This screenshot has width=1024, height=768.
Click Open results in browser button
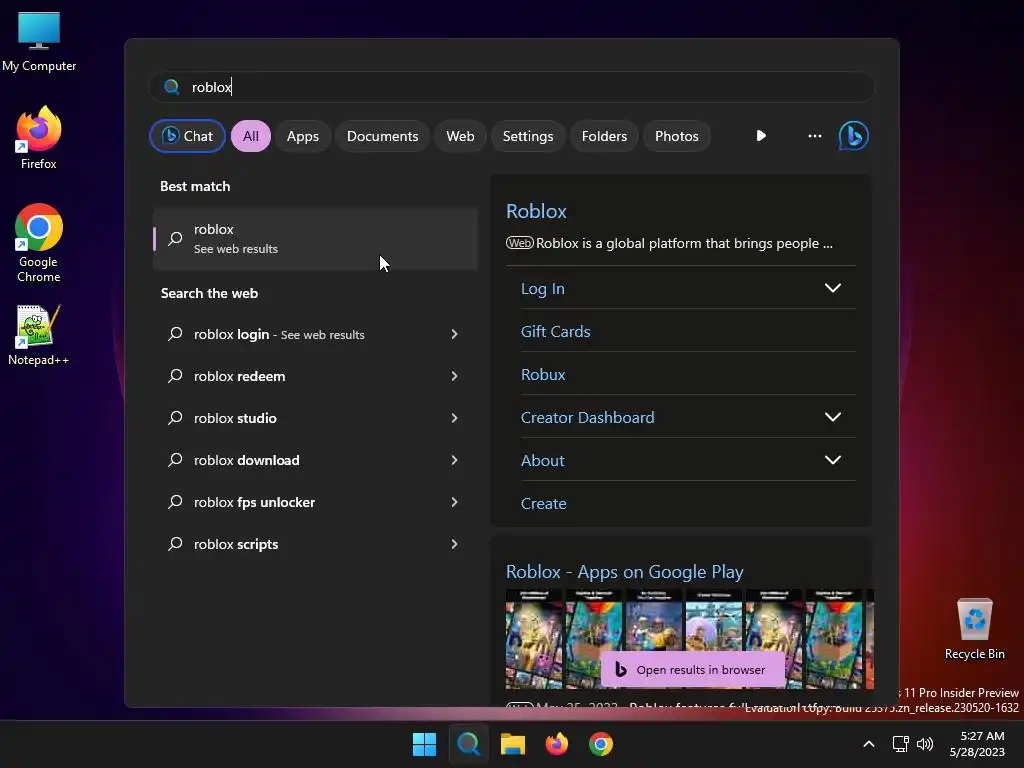tap(692, 669)
